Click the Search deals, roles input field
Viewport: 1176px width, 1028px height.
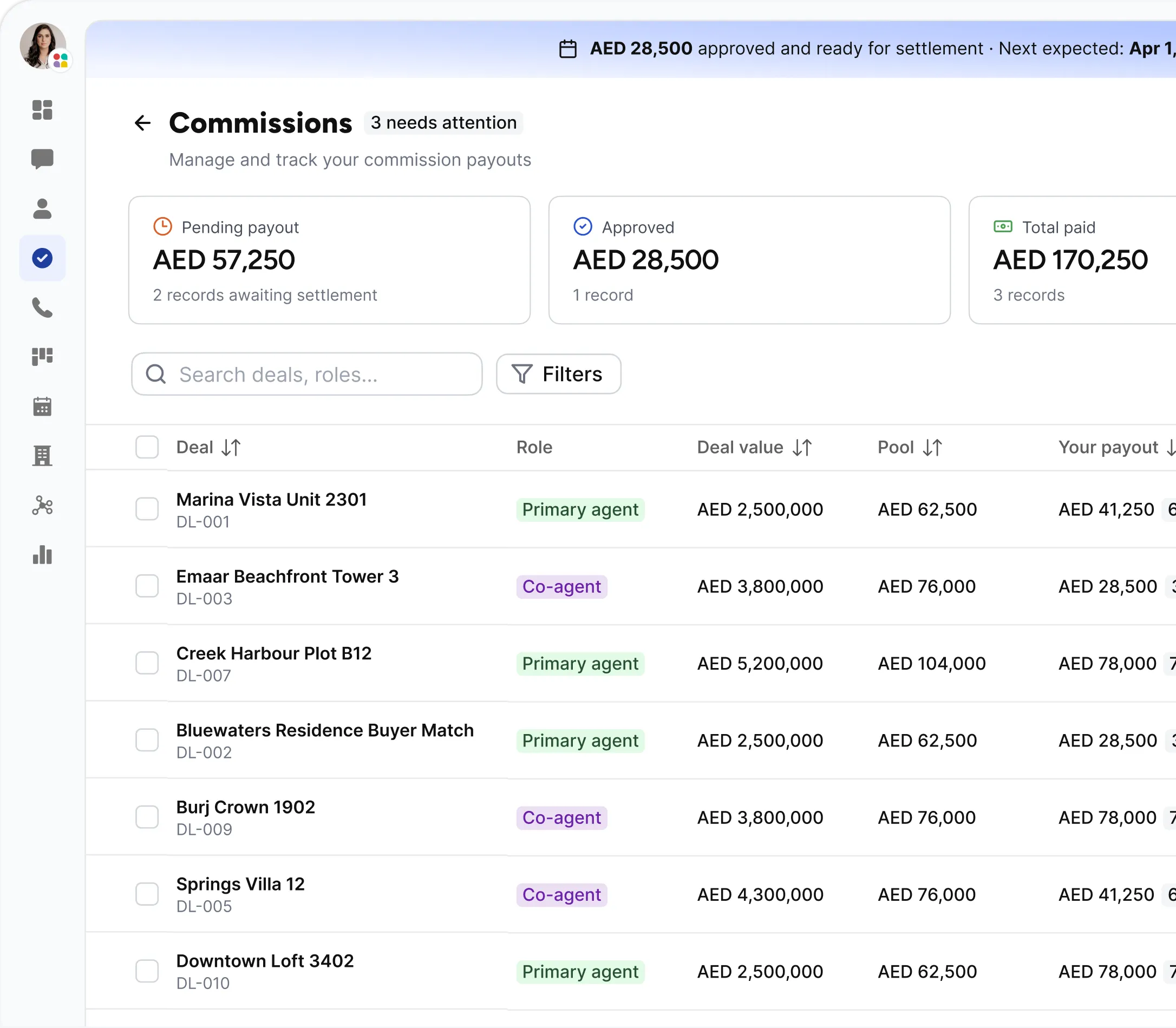307,374
